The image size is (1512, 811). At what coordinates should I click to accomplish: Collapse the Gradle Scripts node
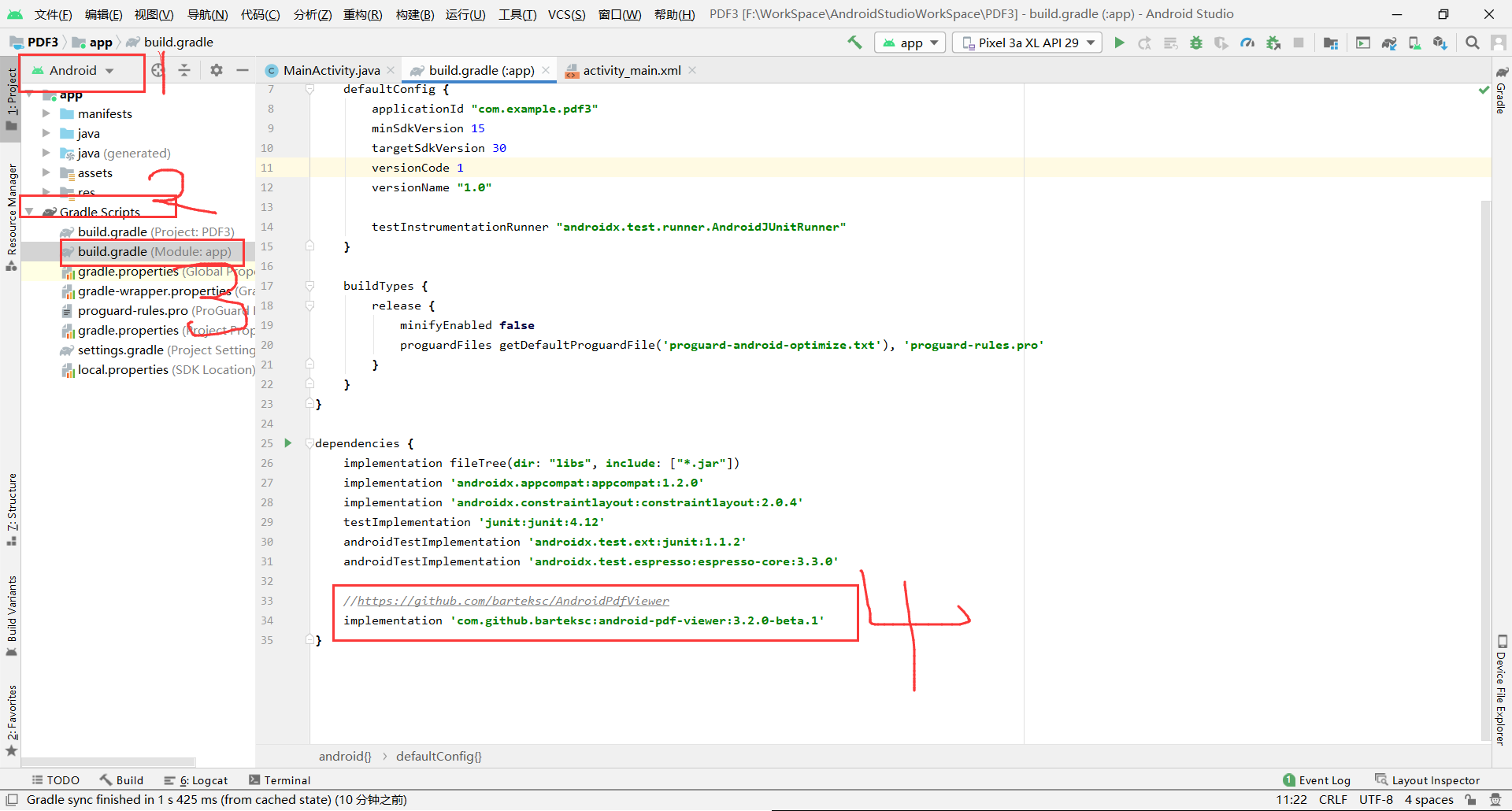pyautogui.click(x=29, y=212)
